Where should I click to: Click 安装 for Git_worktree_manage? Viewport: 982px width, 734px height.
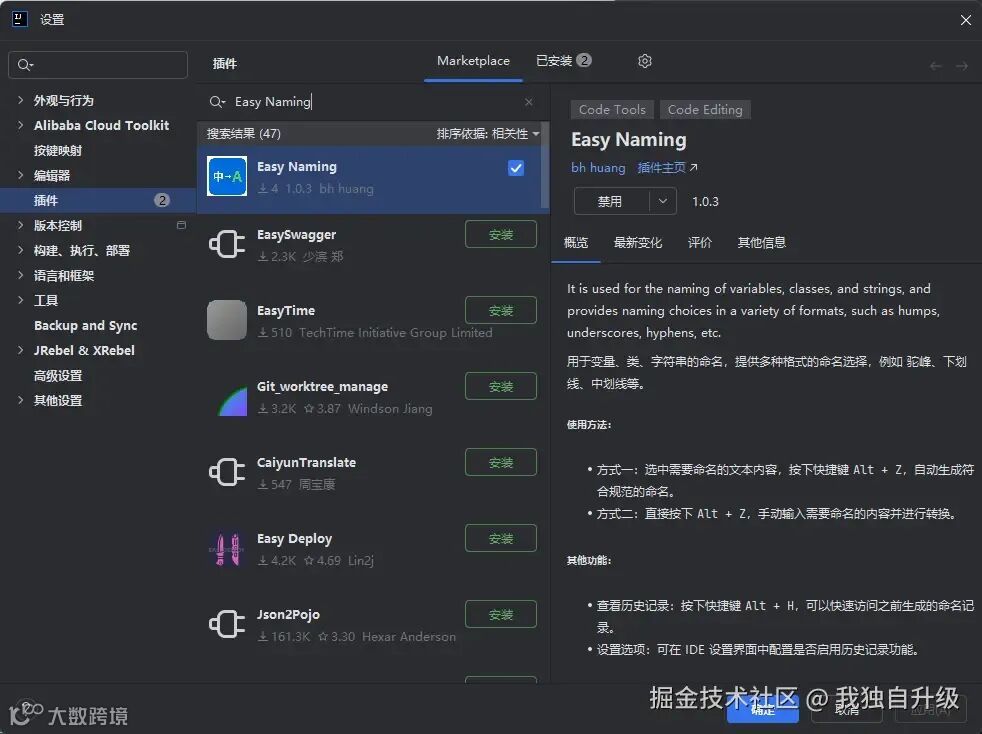click(x=501, y=386)
